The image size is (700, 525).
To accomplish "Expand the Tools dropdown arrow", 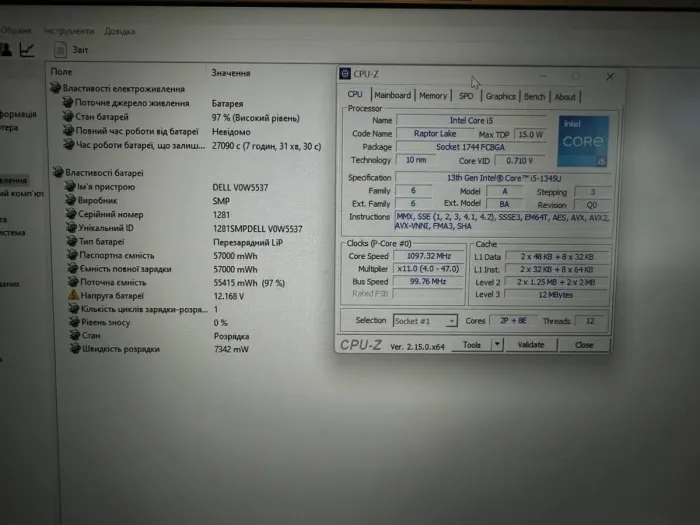I will tap(495, 345).
